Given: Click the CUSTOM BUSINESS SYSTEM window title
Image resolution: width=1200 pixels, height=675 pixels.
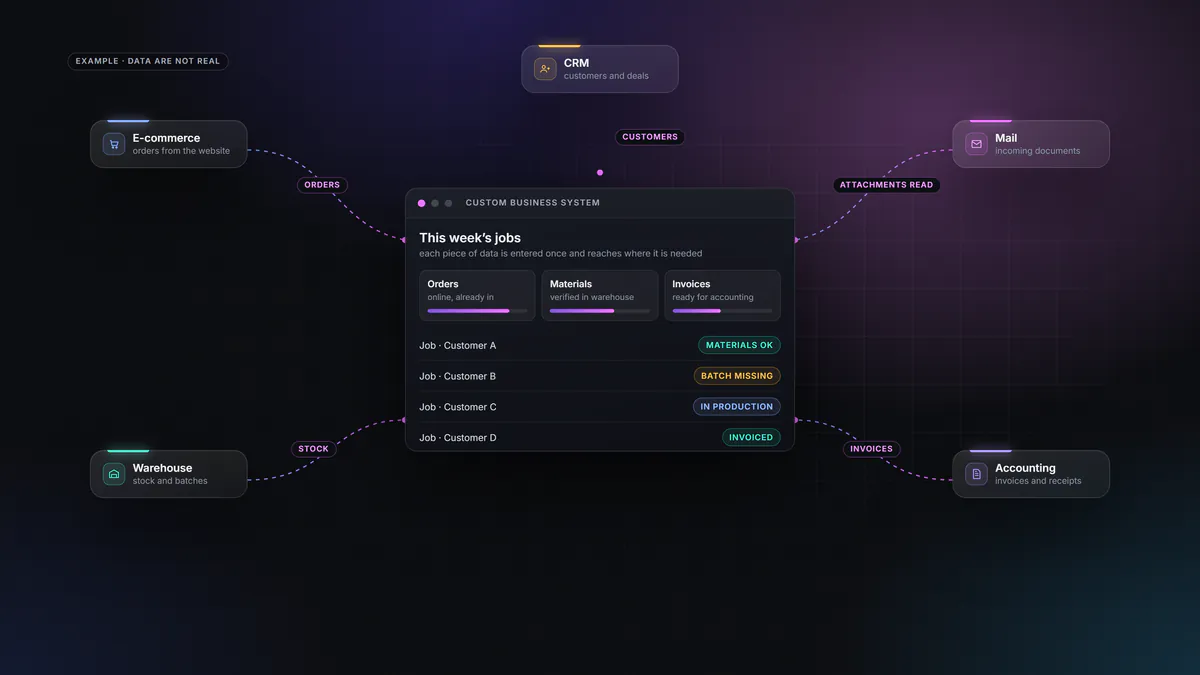Looking at the screenshot, I should coord(533,203).
